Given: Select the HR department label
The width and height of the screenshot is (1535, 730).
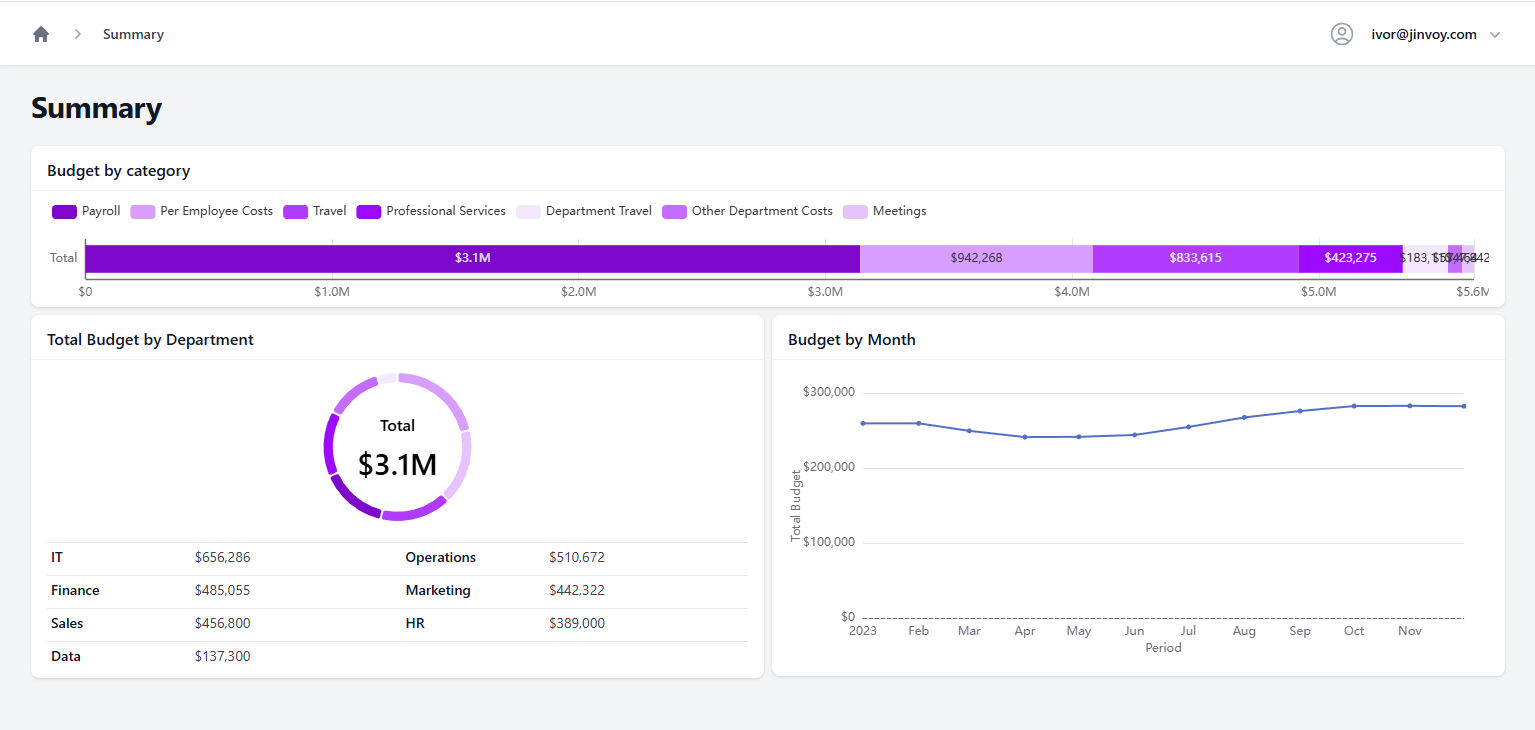Looking at the screenshot, I should pos(415,623).
